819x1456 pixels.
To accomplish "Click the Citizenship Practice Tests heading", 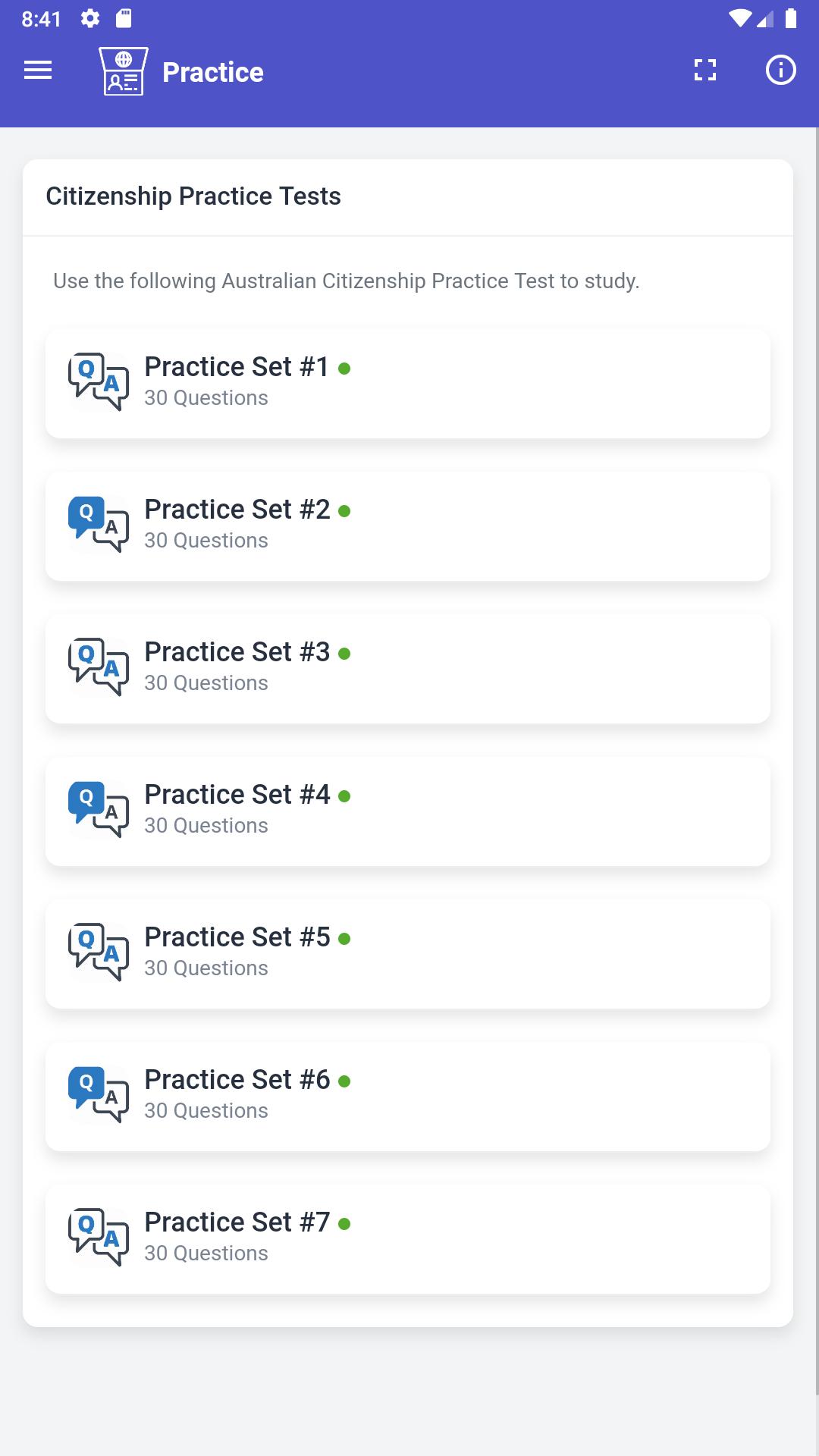I will (193, 196).
